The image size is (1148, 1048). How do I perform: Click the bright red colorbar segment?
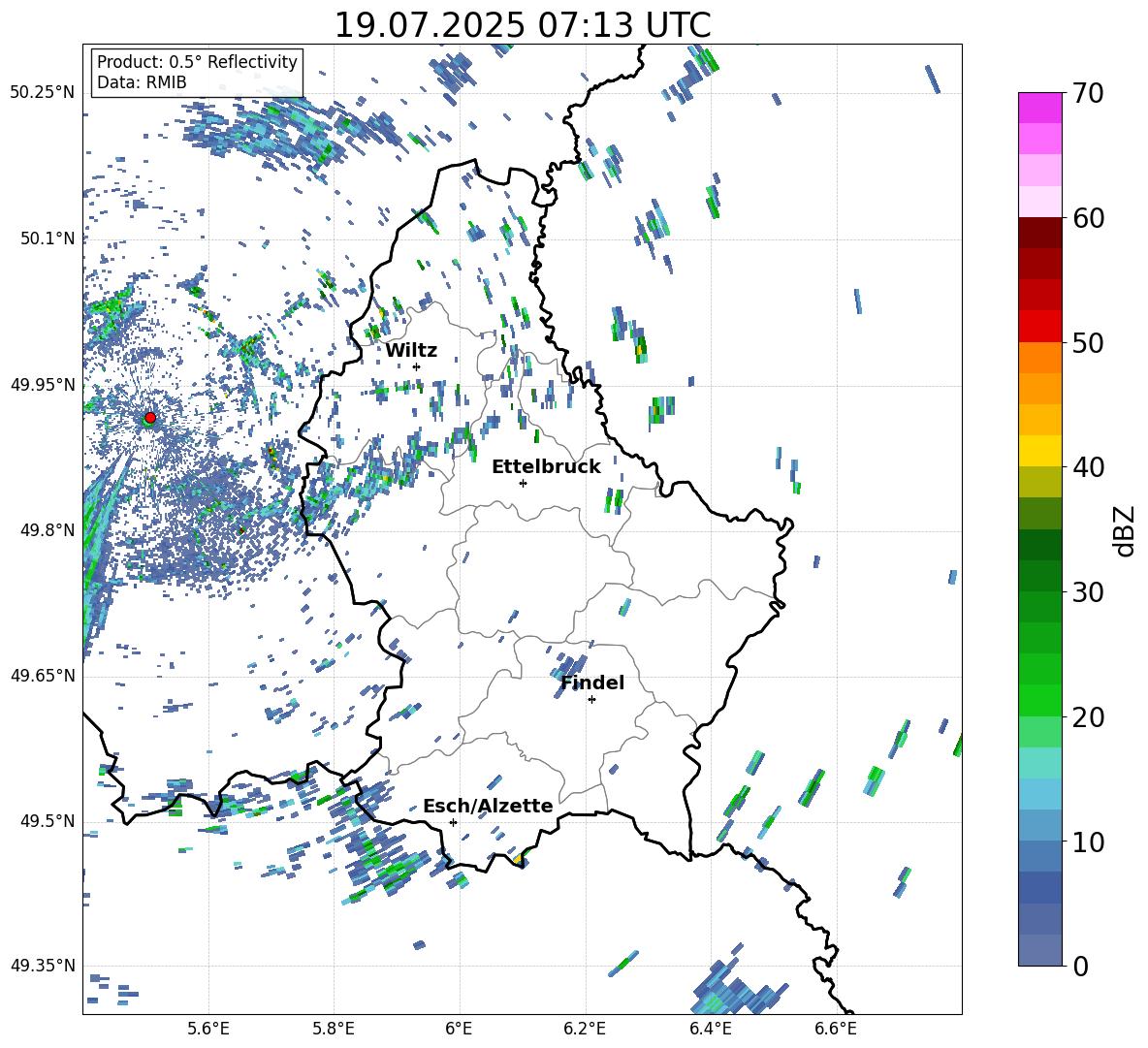pyautogui.click(x=1039, y=327)
